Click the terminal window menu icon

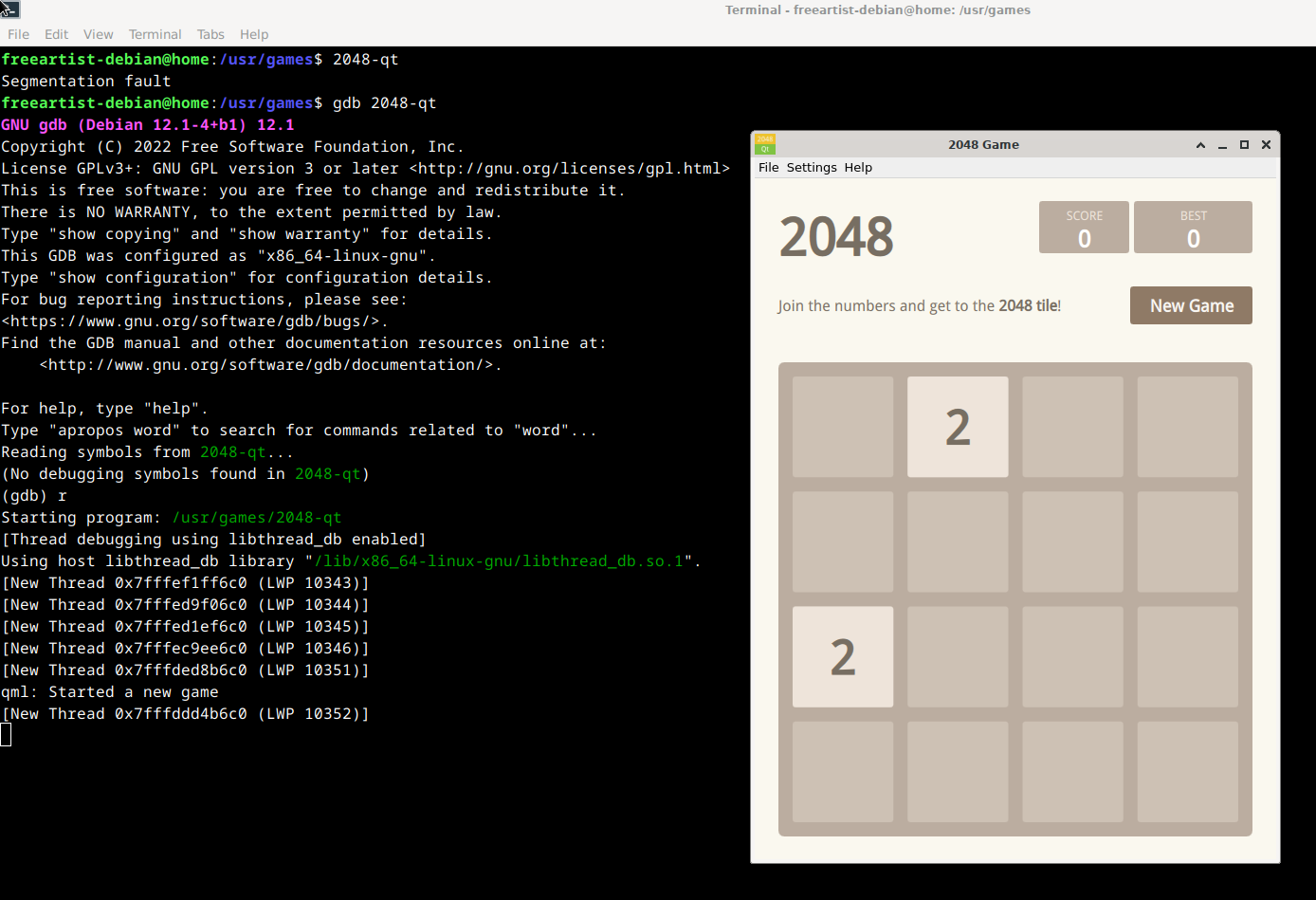[9, 9]
